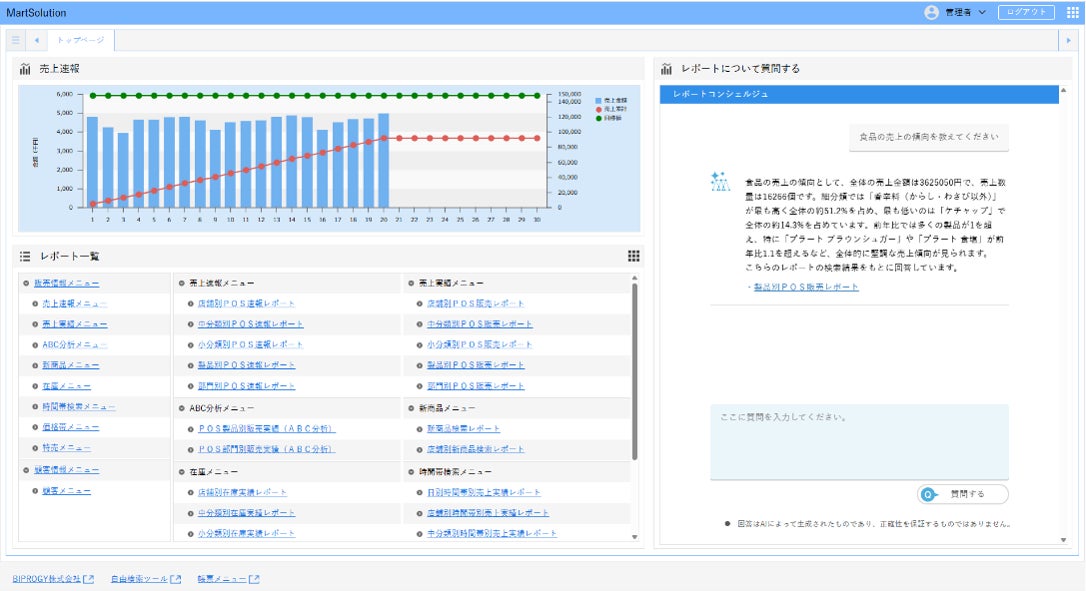Screen dimensions: 1086x591
Task: Open POS部門別販売実績(ABC分析) link
Action: click(267, 449)
